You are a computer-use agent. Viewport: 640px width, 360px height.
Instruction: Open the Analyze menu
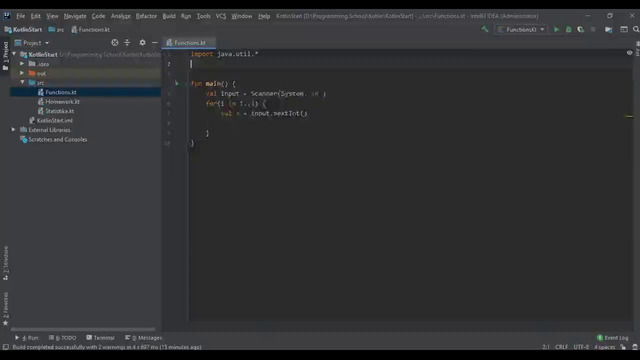(x=120, y=16)
